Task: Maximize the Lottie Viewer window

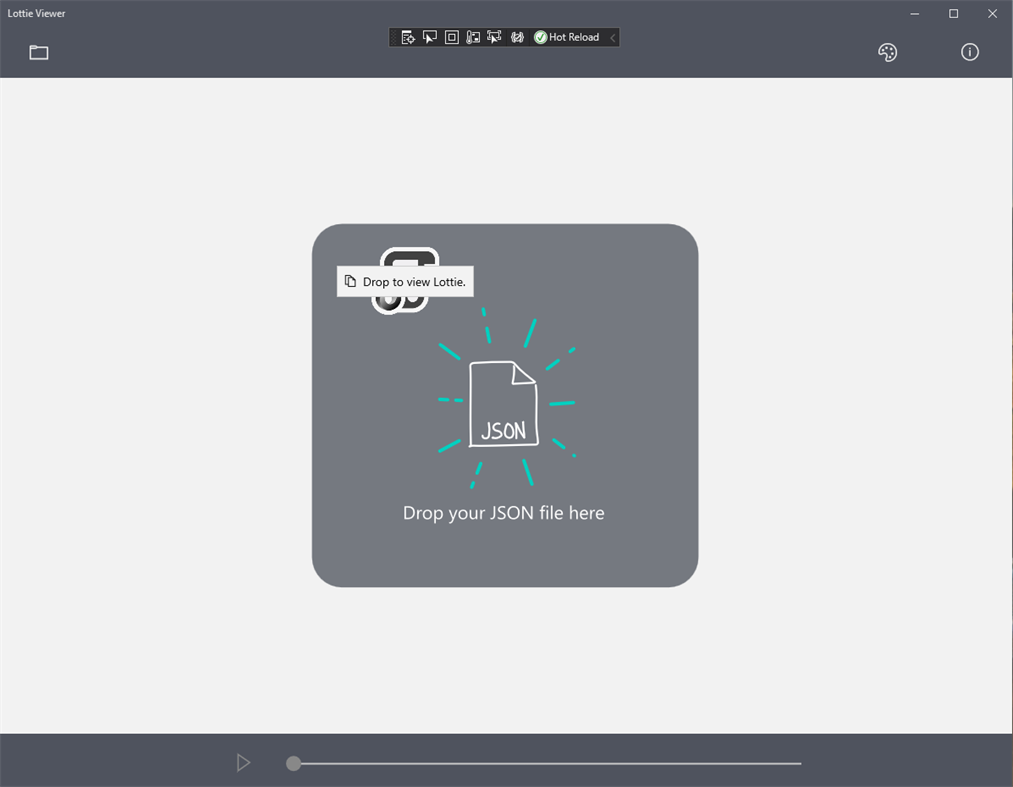Action: (x=954, y=14)
